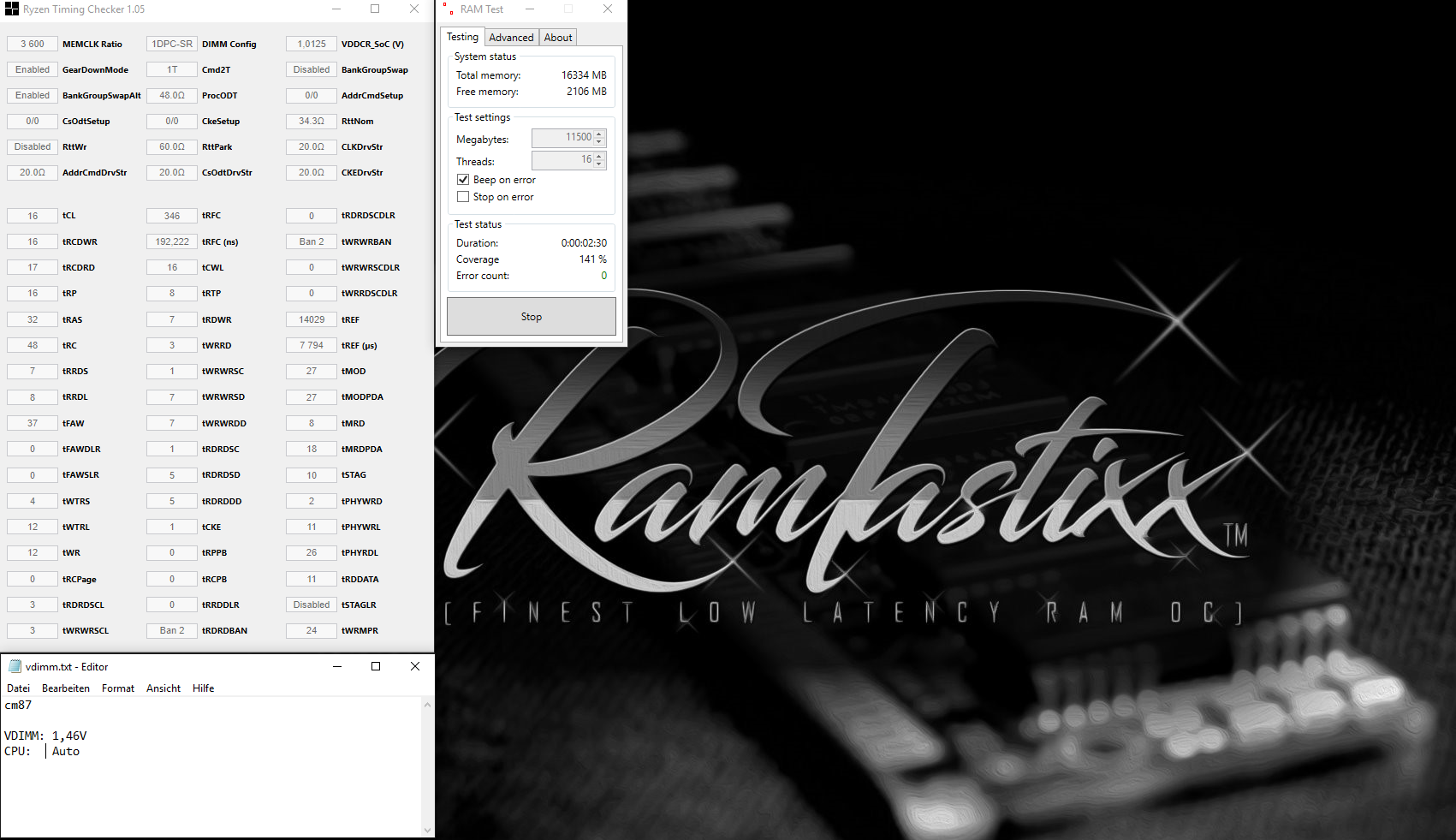Click the tWRWRBAN value Ban 2

click(x=312, y=241)
